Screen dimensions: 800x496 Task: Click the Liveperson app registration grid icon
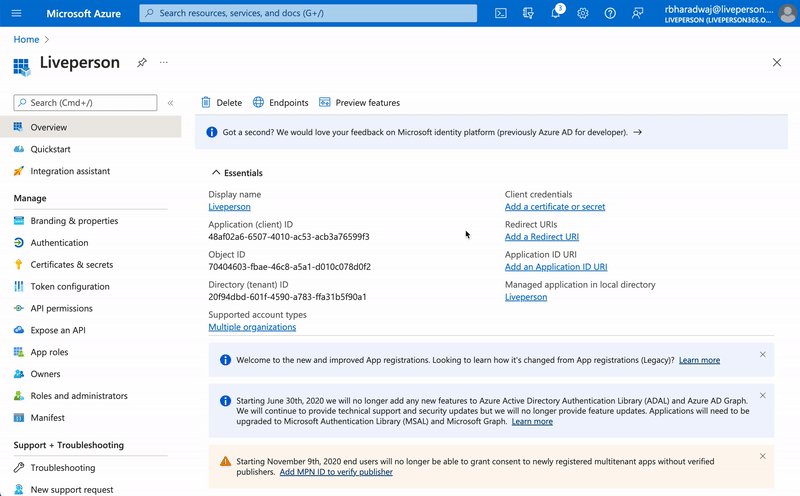(21, 66)
